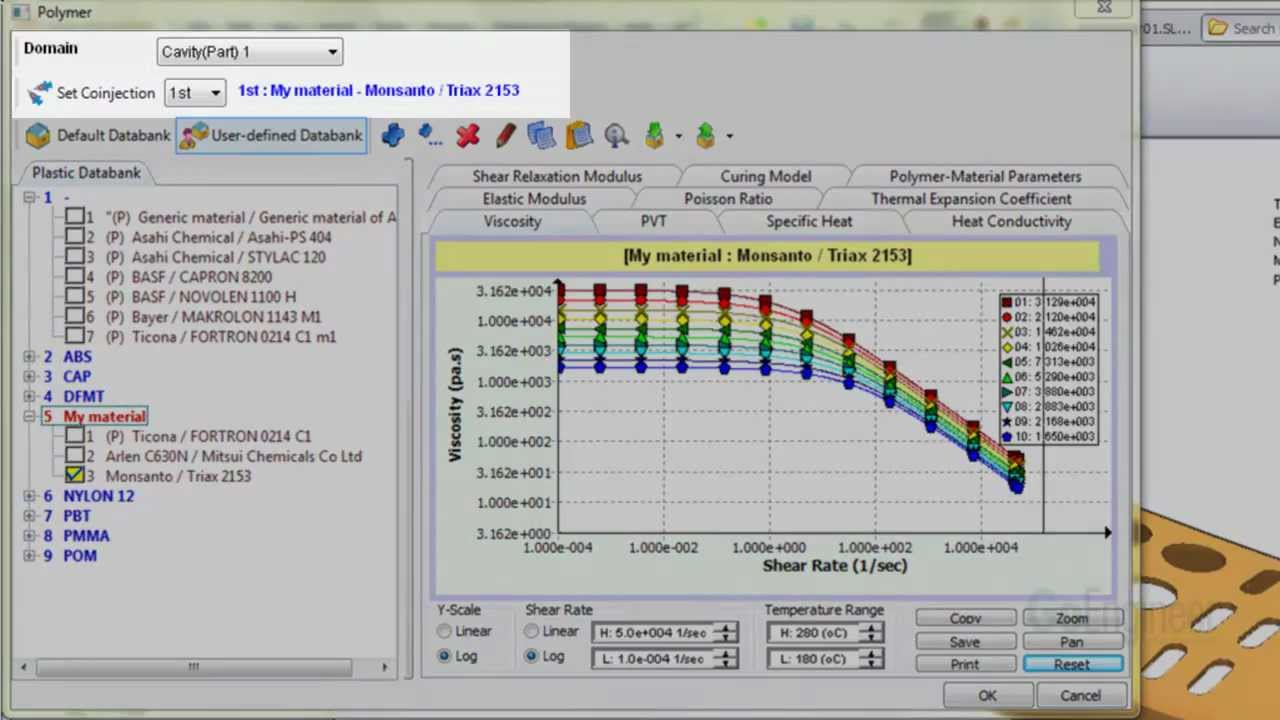Confirm with the OK button
Viewport: 1280px width, 720px height.
coord(987,696)
